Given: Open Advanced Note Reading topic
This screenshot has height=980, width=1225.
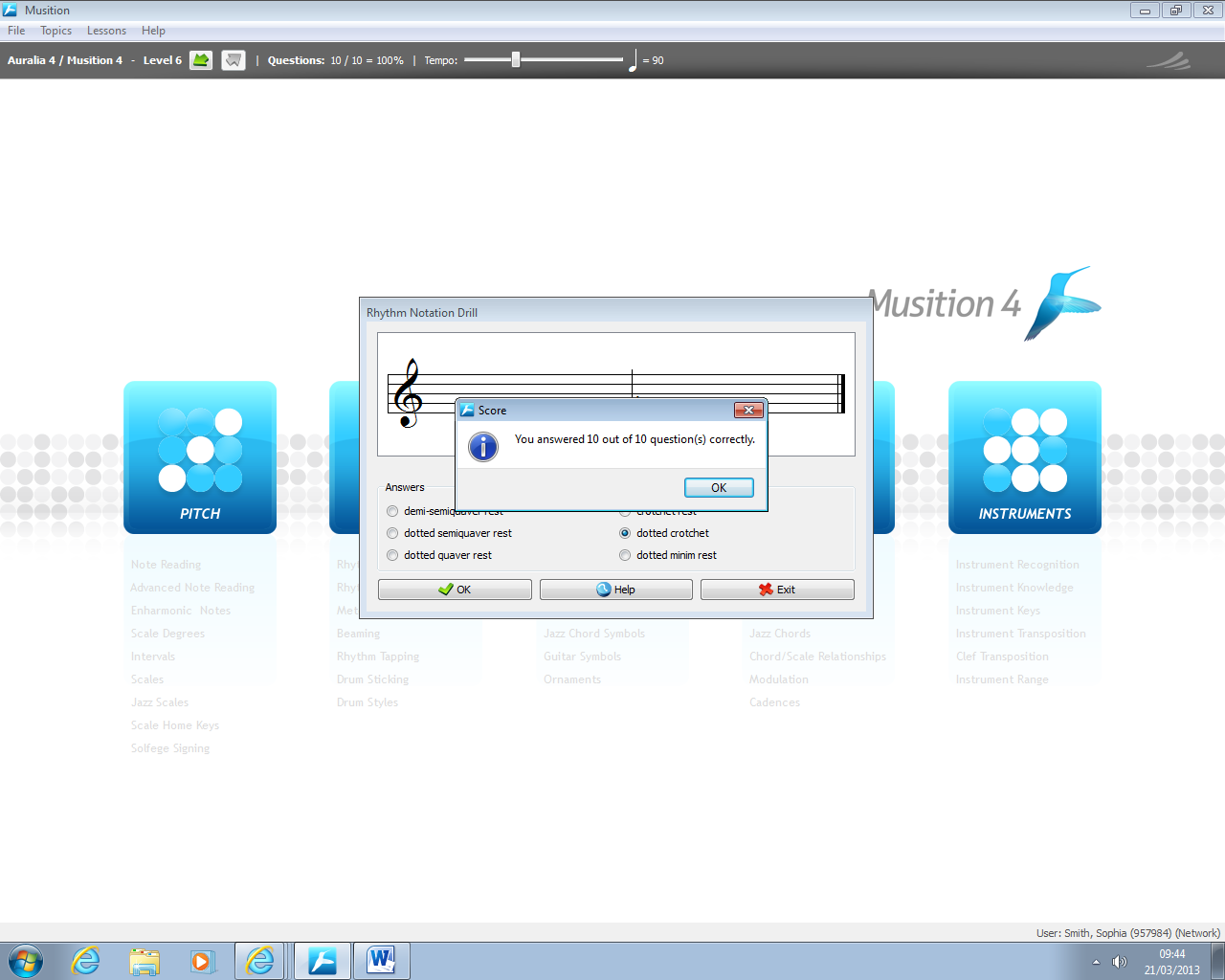Looking at the screenshot, I should (192, 588).
